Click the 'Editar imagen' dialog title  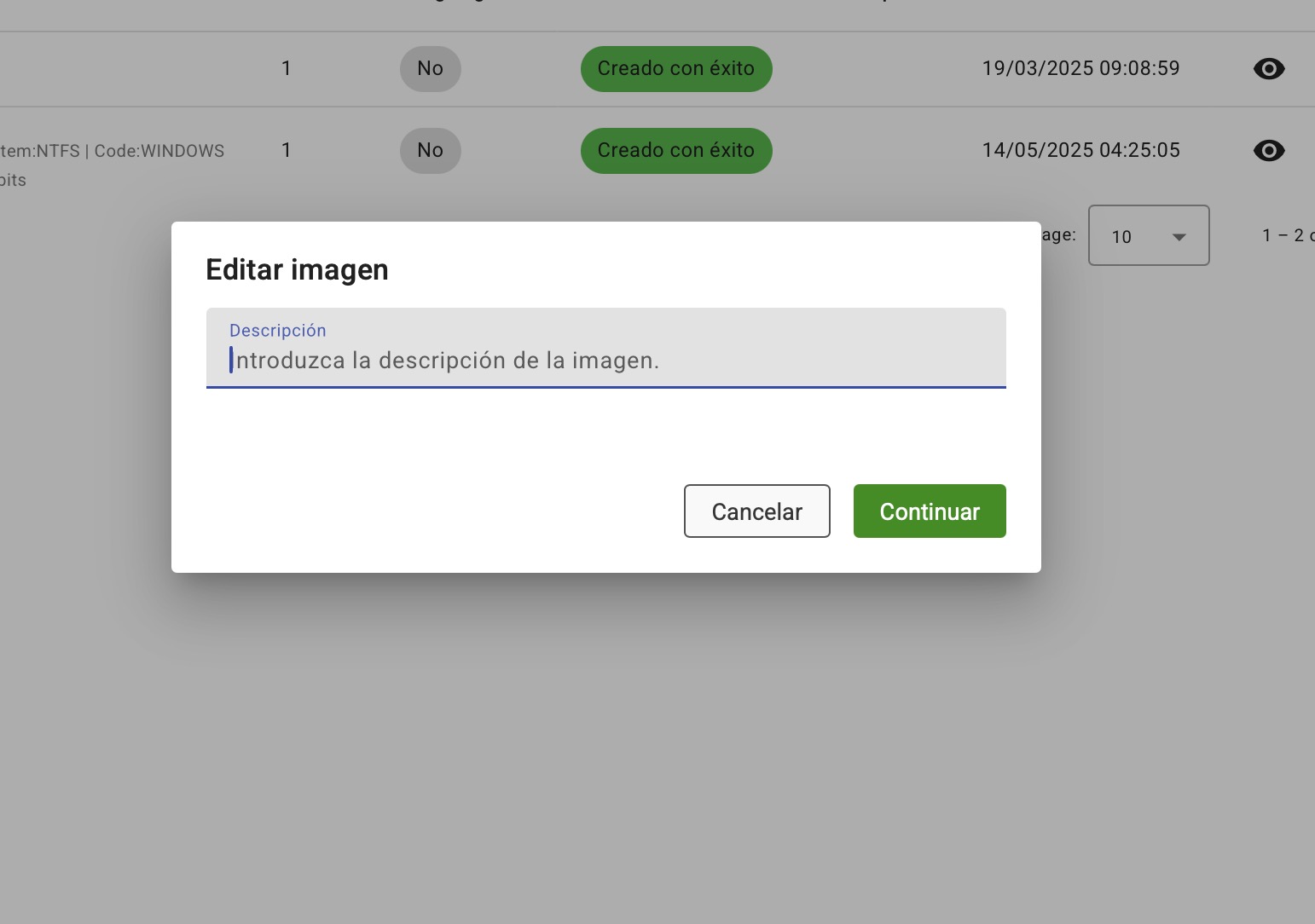tap(297, 270)
